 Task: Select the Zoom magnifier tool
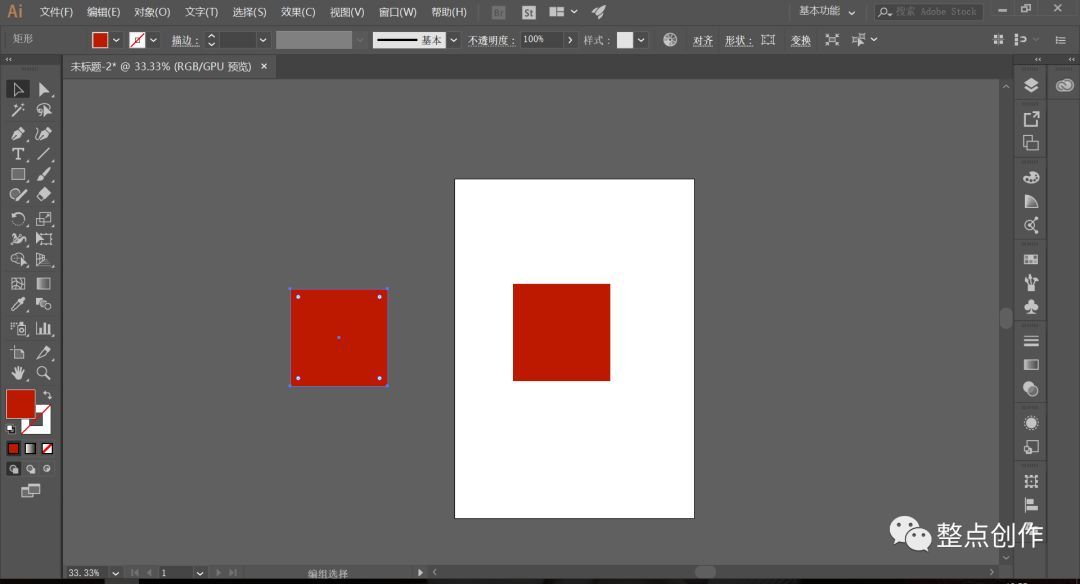(43, 373)
